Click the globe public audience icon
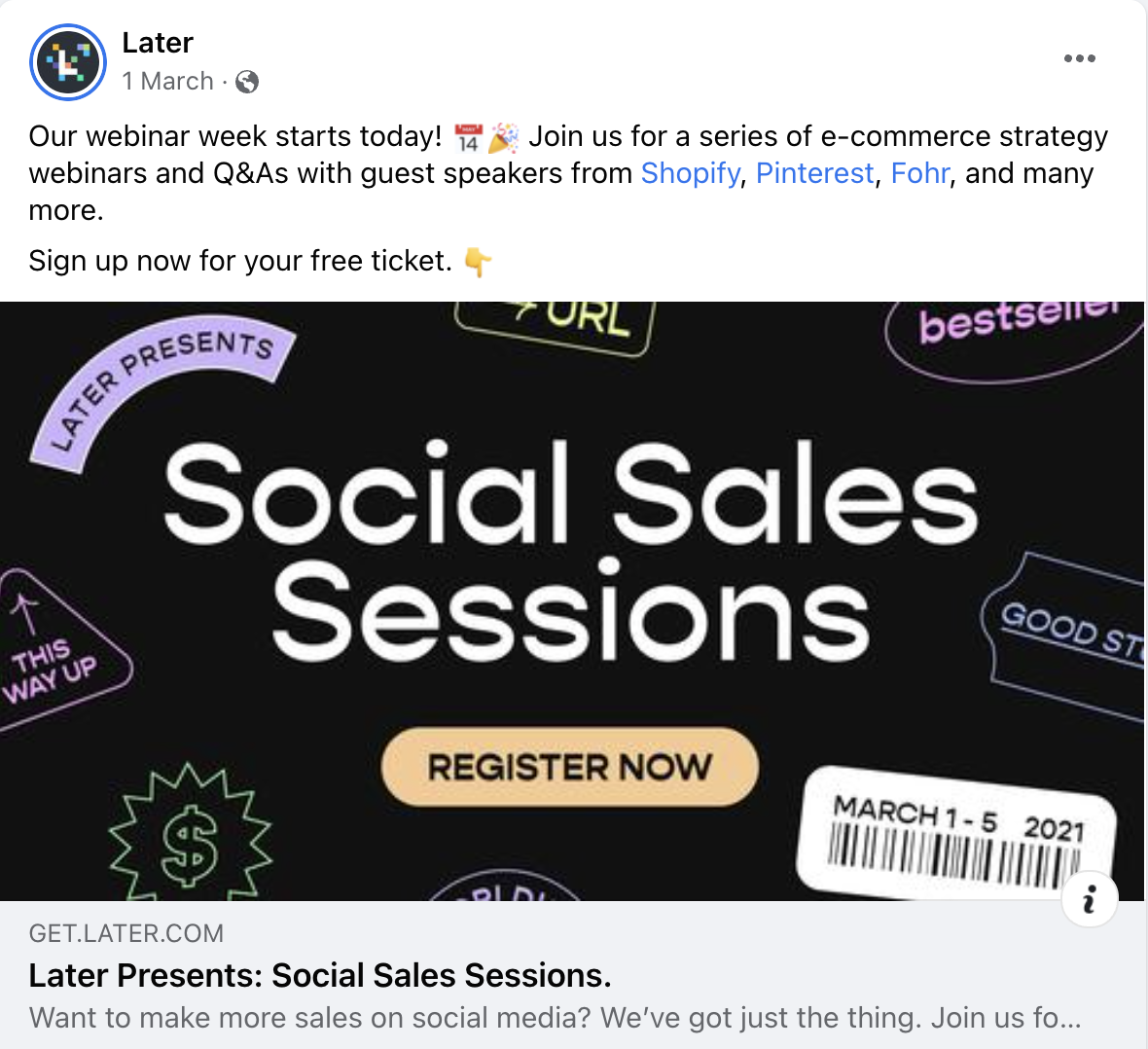Screen dimensions: 1148x1049 [247, 82]
